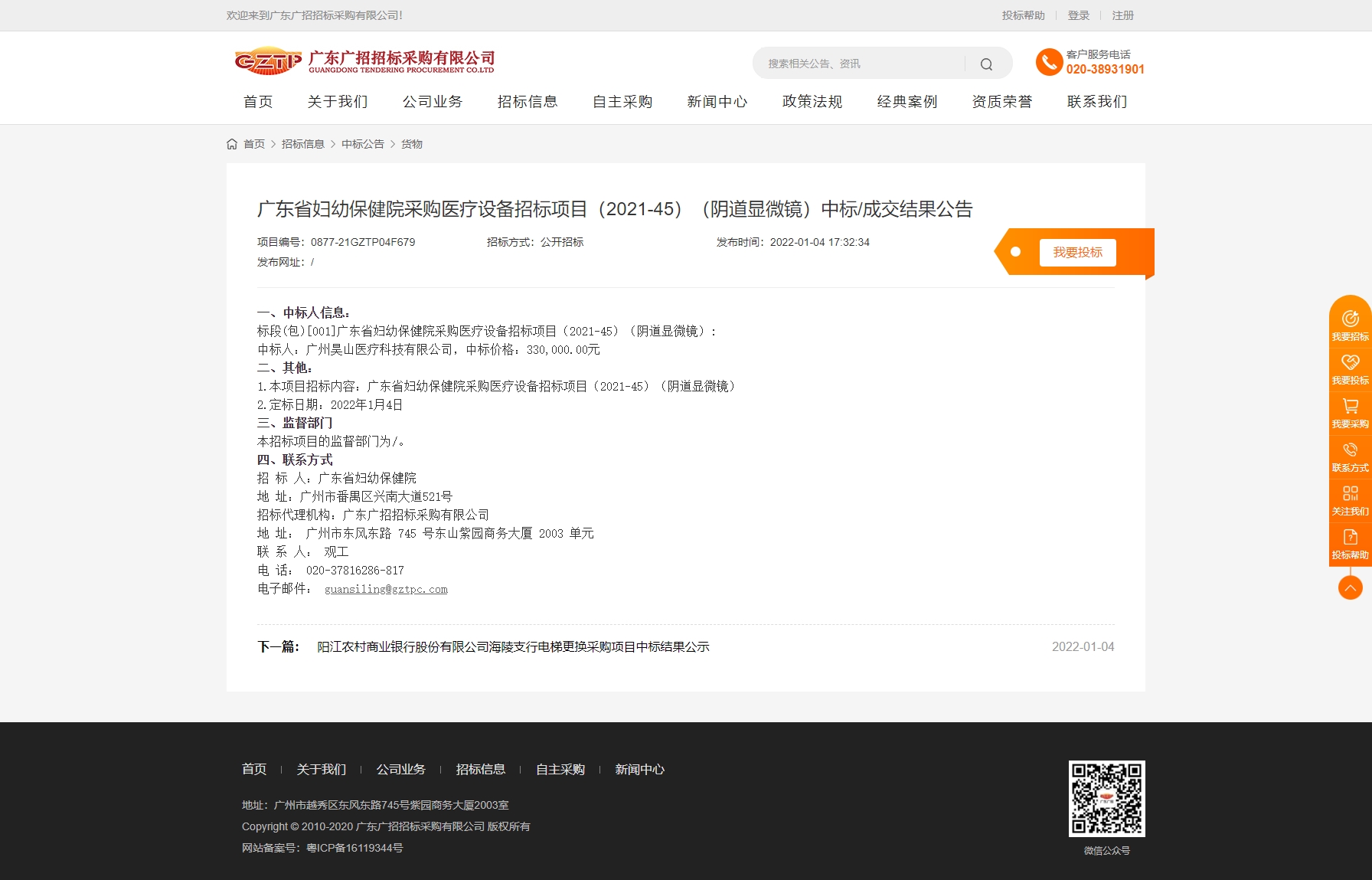
Task: Open 投标帮助 sidebar document icon
Action: pos(1350,543)
